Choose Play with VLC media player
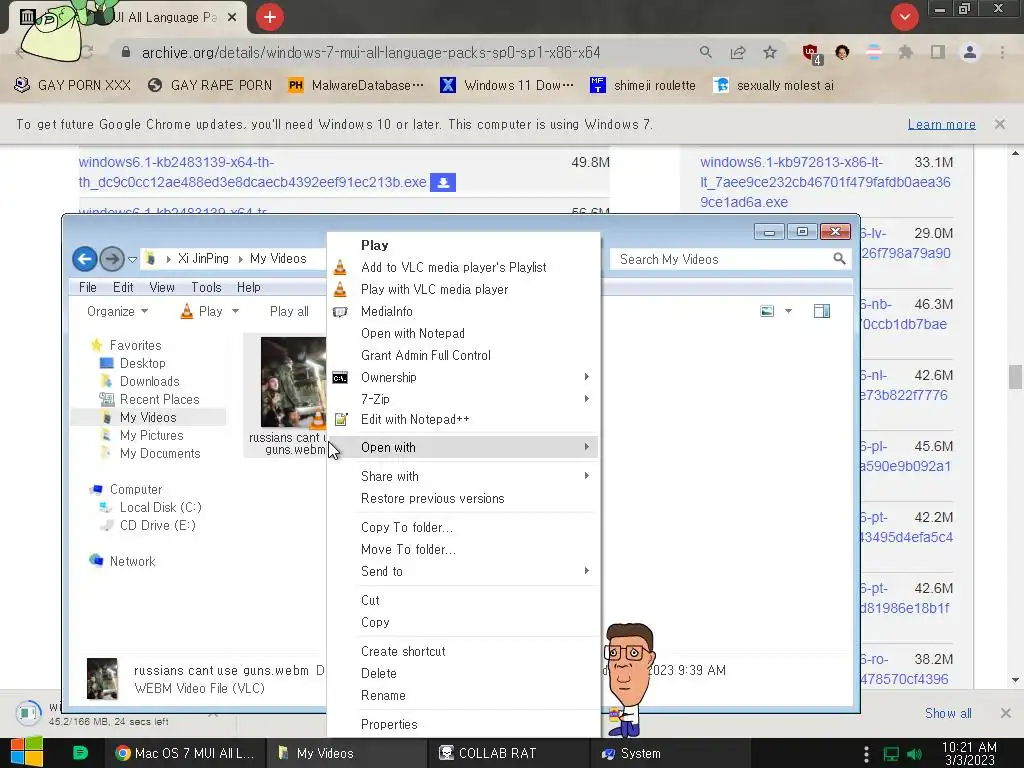 coord(463,289)
